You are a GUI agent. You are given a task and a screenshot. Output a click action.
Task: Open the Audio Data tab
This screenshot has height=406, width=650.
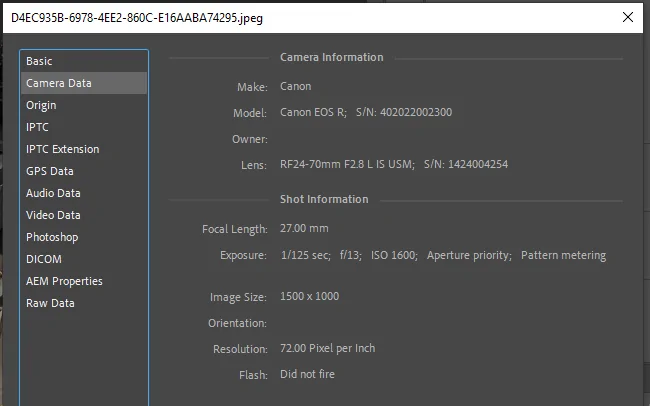[53, 193]
